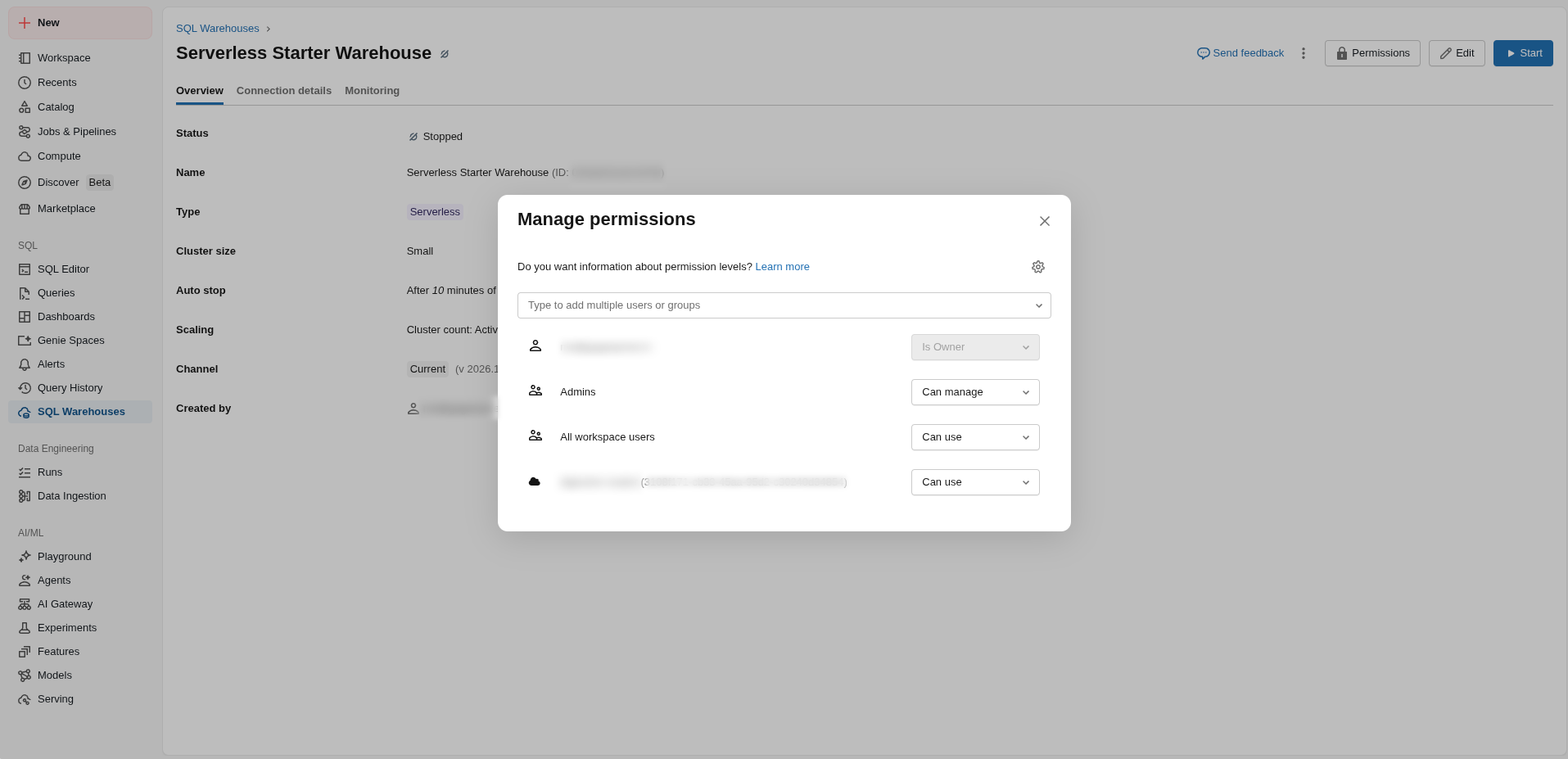Click the Small cluster size value
The image size is (1568, 759).
[x=420, y=251]
